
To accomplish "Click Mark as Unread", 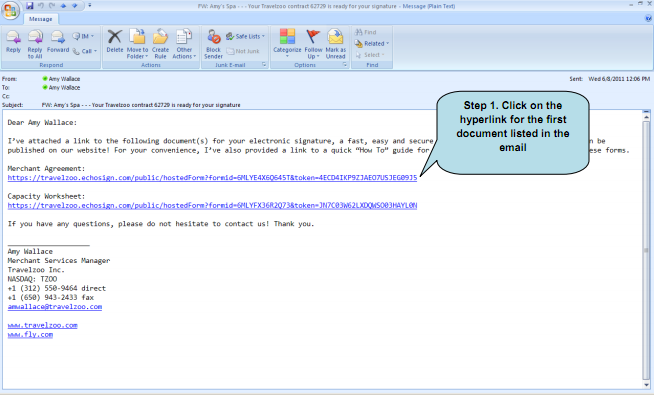I will coord(335,44).
